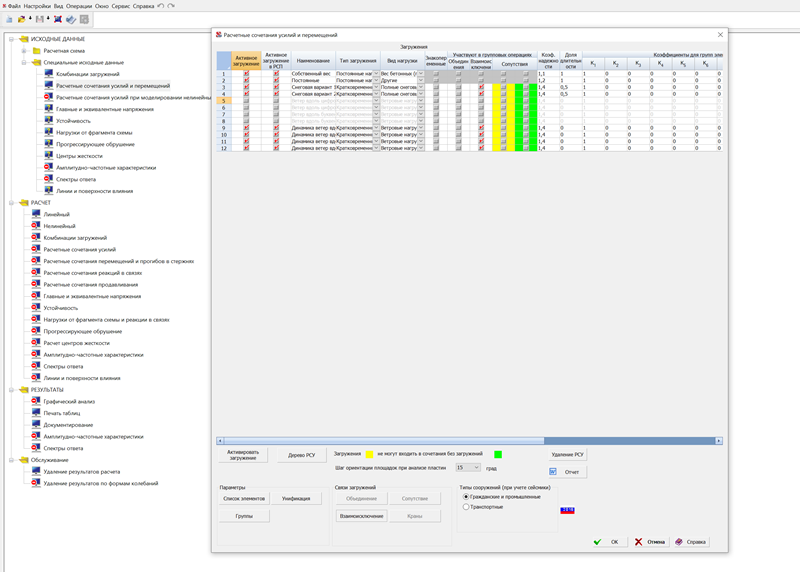The image size is (800, 572).
Task: Click the blue checkmark toolbar icon
Action: pos(71,19)
